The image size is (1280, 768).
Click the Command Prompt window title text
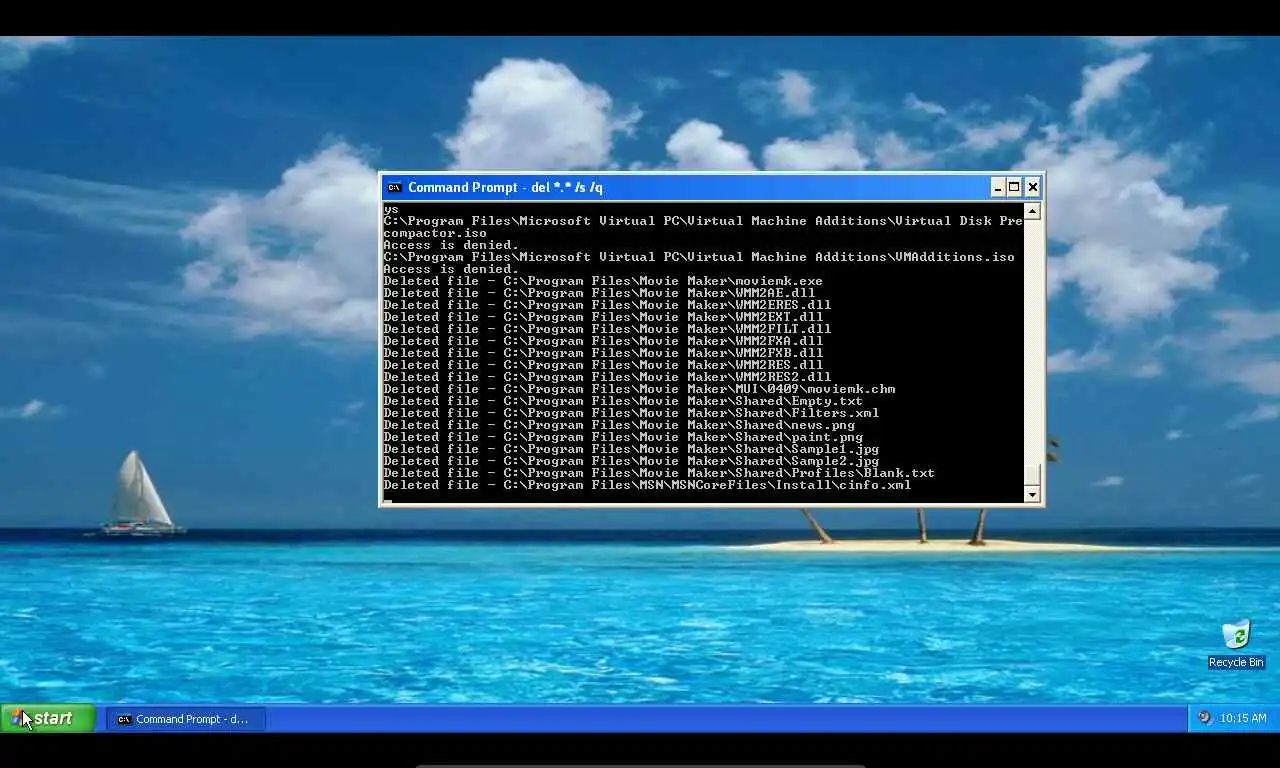coord(505,187)
